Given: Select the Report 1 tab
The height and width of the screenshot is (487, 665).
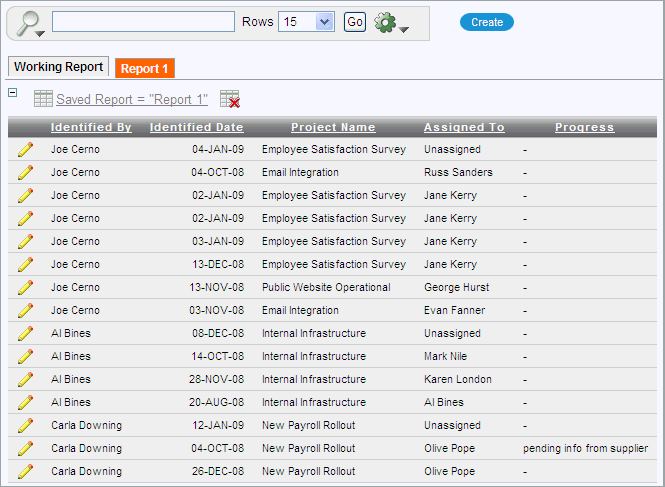Looking at the screenshot, I should [x=145, y=69].
